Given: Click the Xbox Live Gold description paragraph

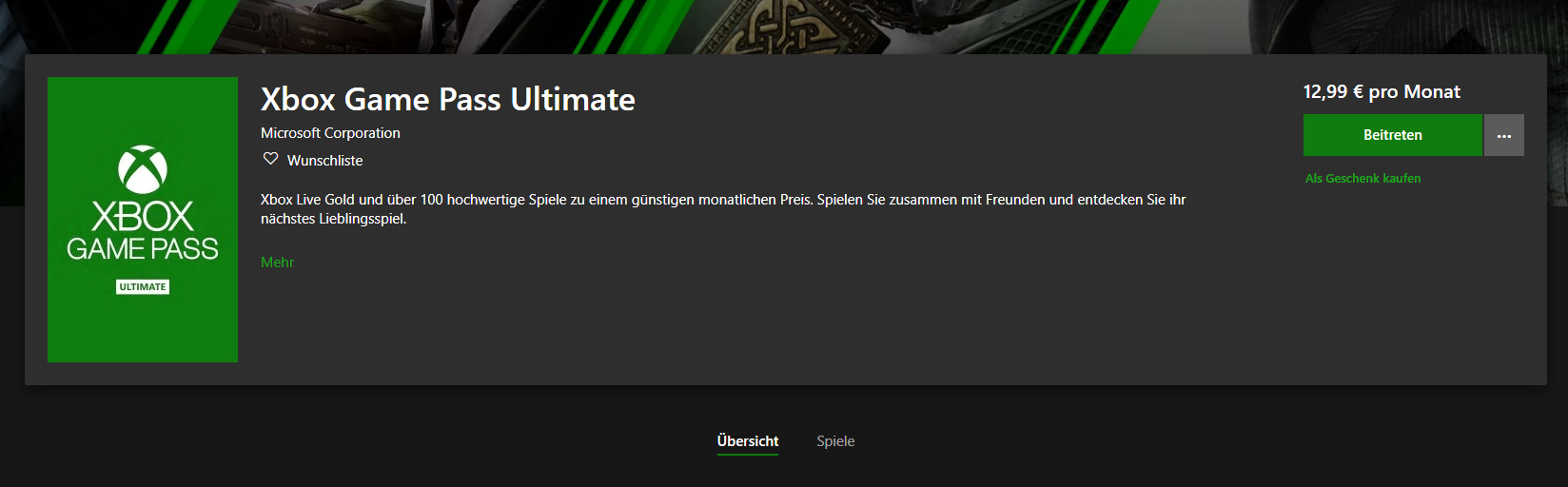Looking at the screenshot, I should pos(723,209).
